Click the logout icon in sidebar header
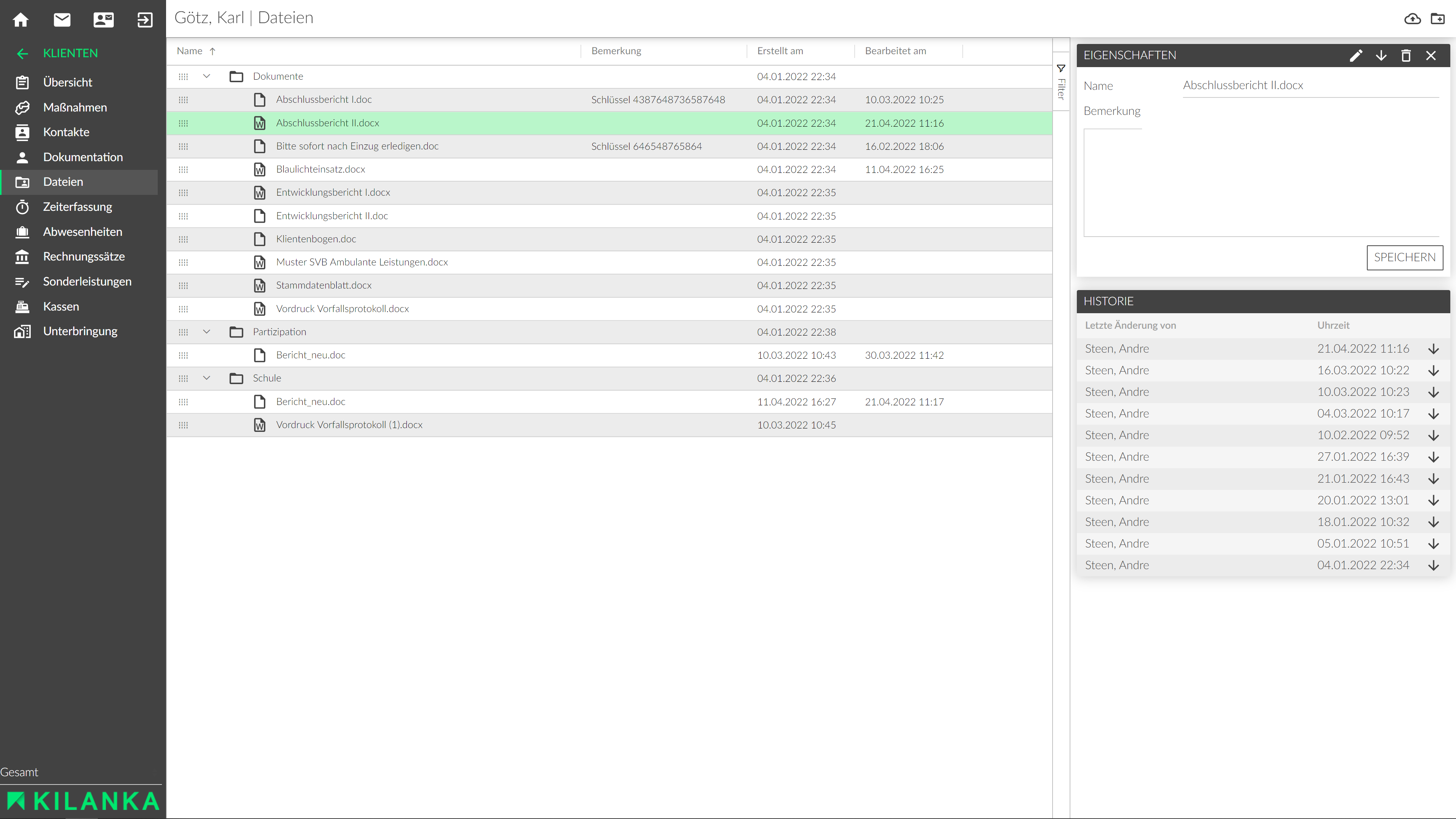The width and height of the screenshot is (1456, 819). (x=145, y=20)
